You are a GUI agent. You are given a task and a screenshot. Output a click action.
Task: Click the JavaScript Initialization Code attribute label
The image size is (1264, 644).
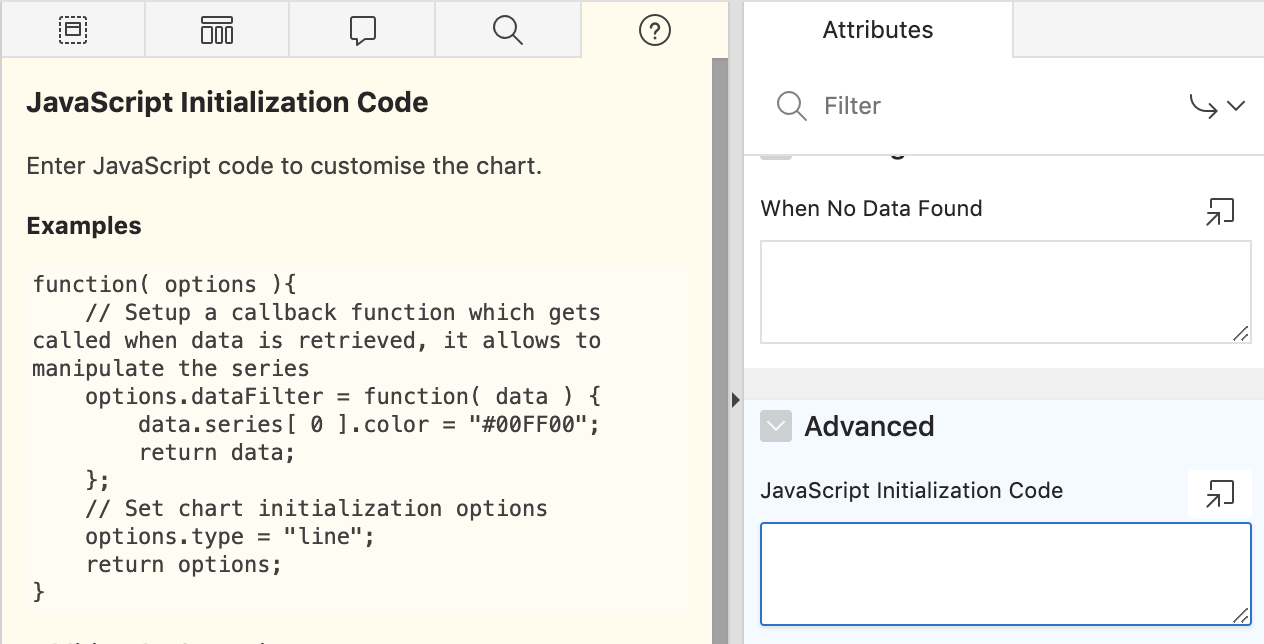(911, 491)
